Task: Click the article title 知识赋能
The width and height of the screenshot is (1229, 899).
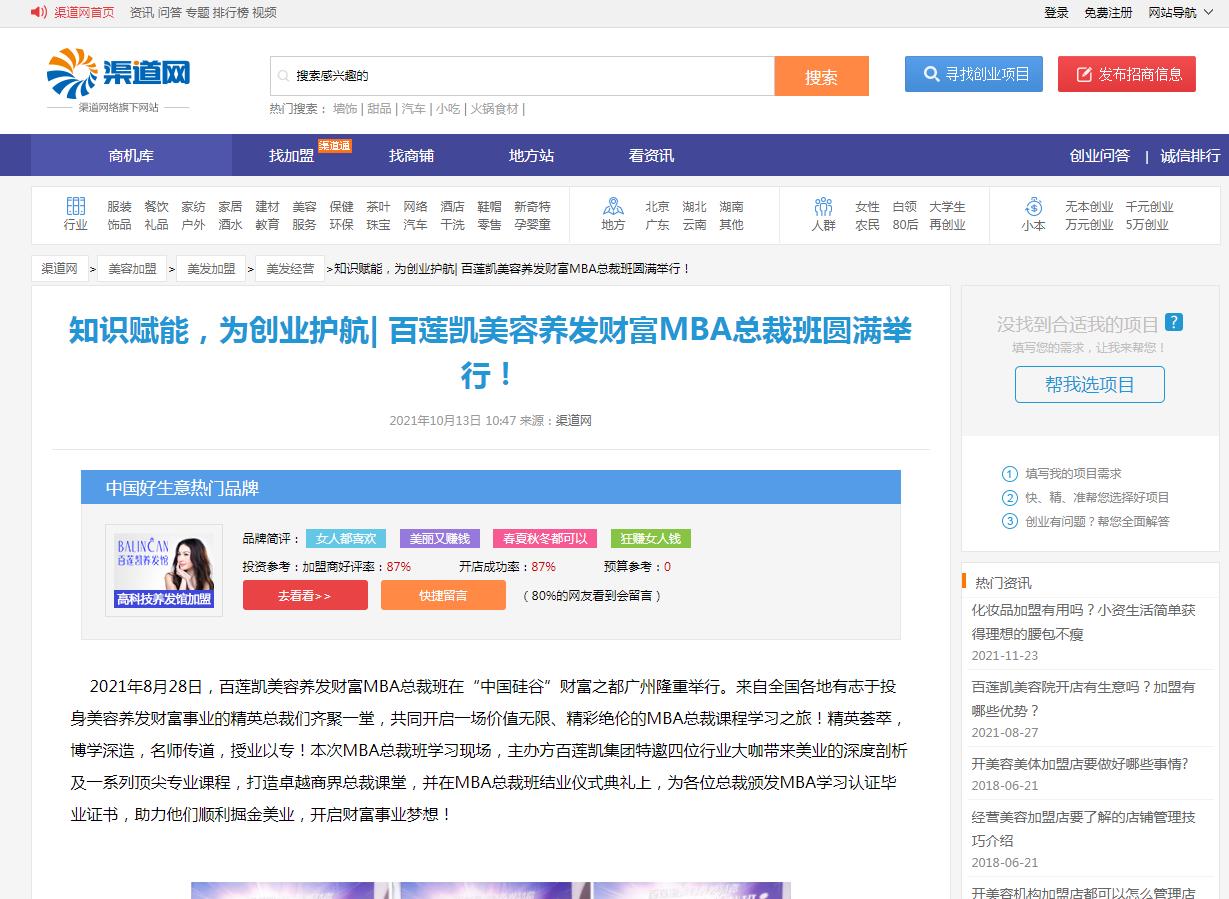Action: tap(490, 352)
